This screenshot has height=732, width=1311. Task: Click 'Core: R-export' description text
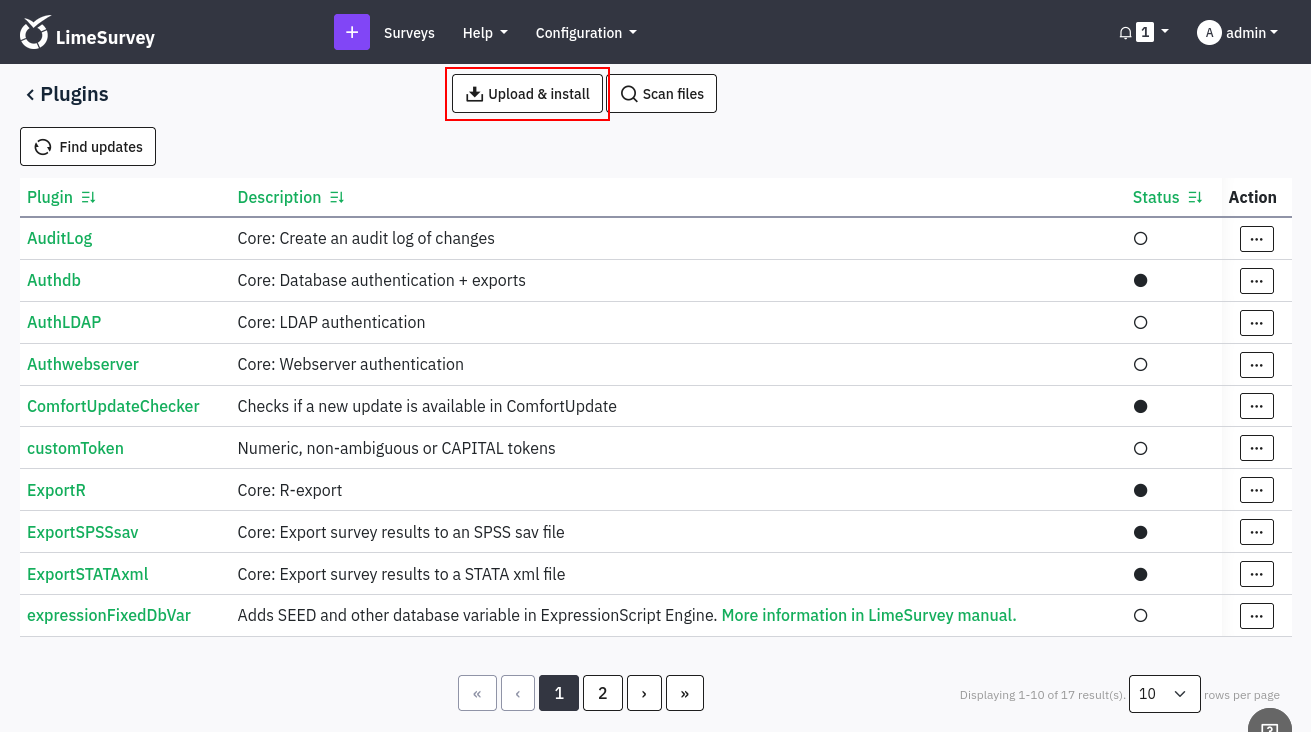click(290, 491)
